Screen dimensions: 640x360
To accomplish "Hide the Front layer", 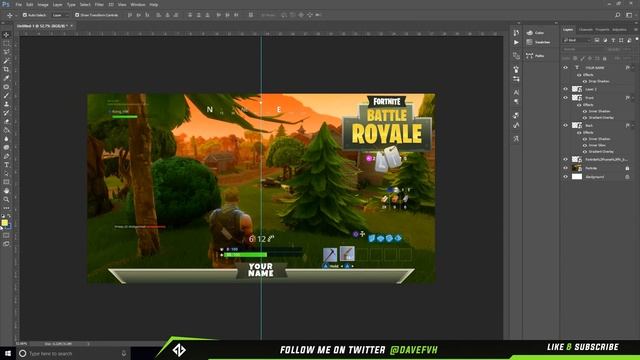I will (566, 98).
